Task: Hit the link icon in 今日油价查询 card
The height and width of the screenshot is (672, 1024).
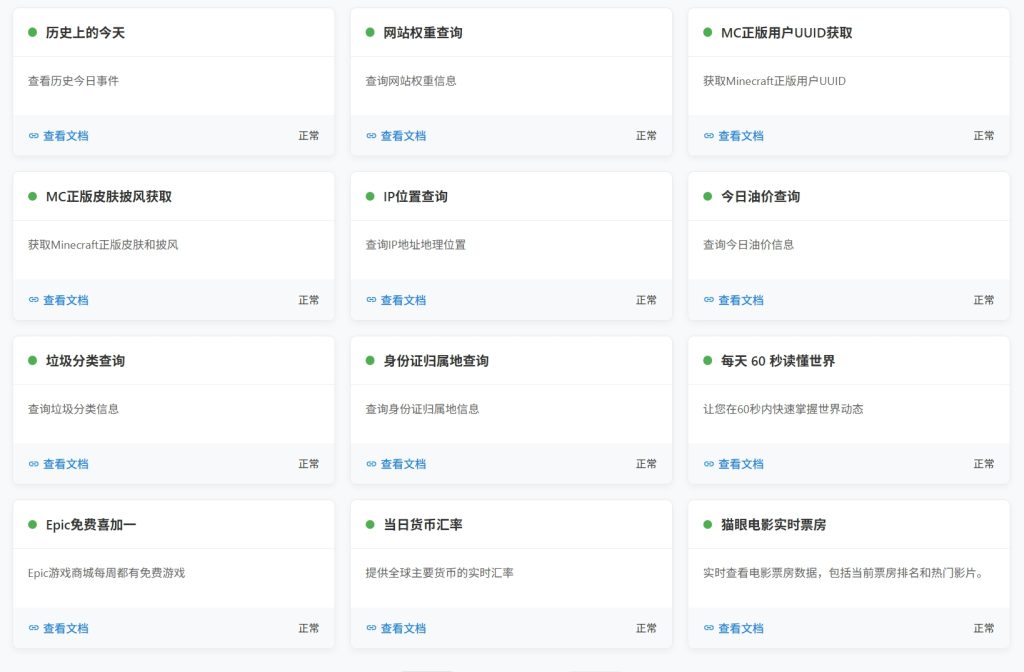Action: tap(709, 300)
